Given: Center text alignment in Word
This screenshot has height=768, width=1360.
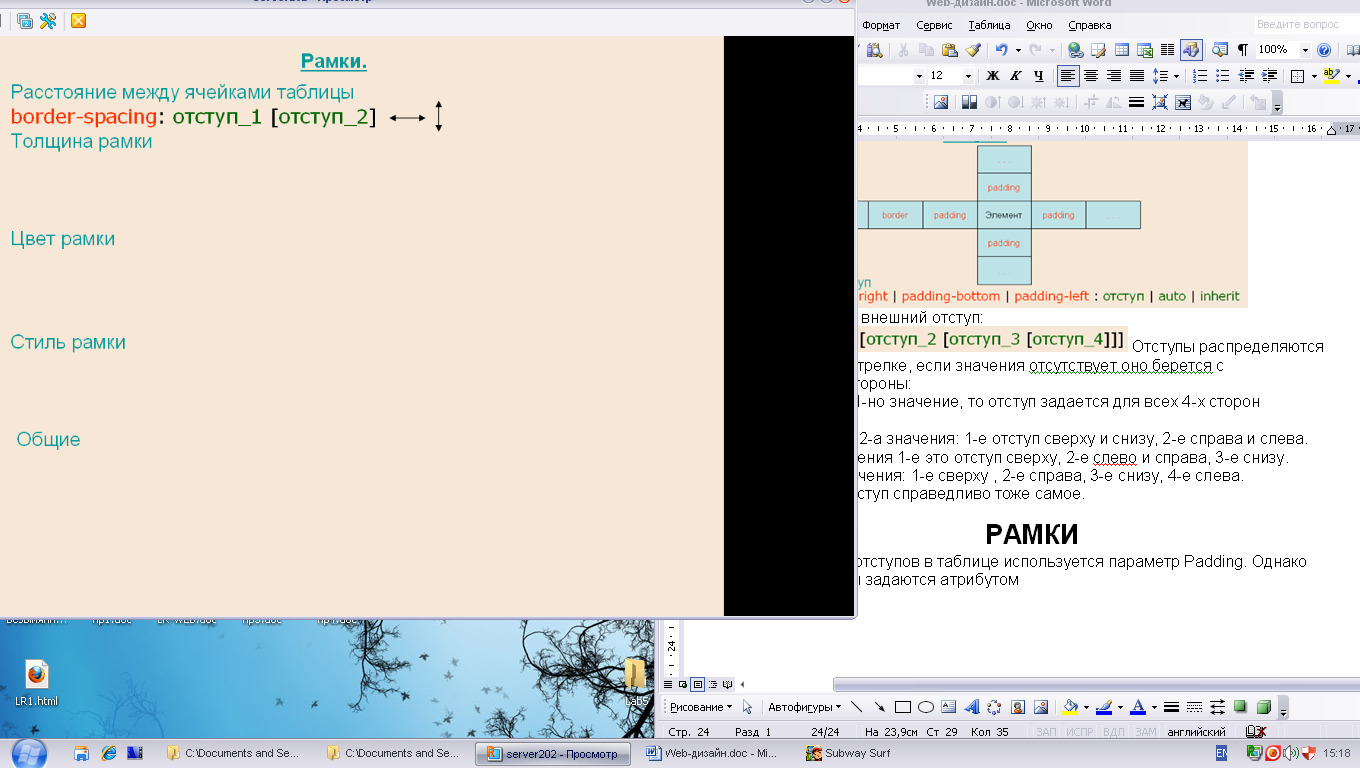Looking at the screenshot, I should click(x=1091, y=76).
